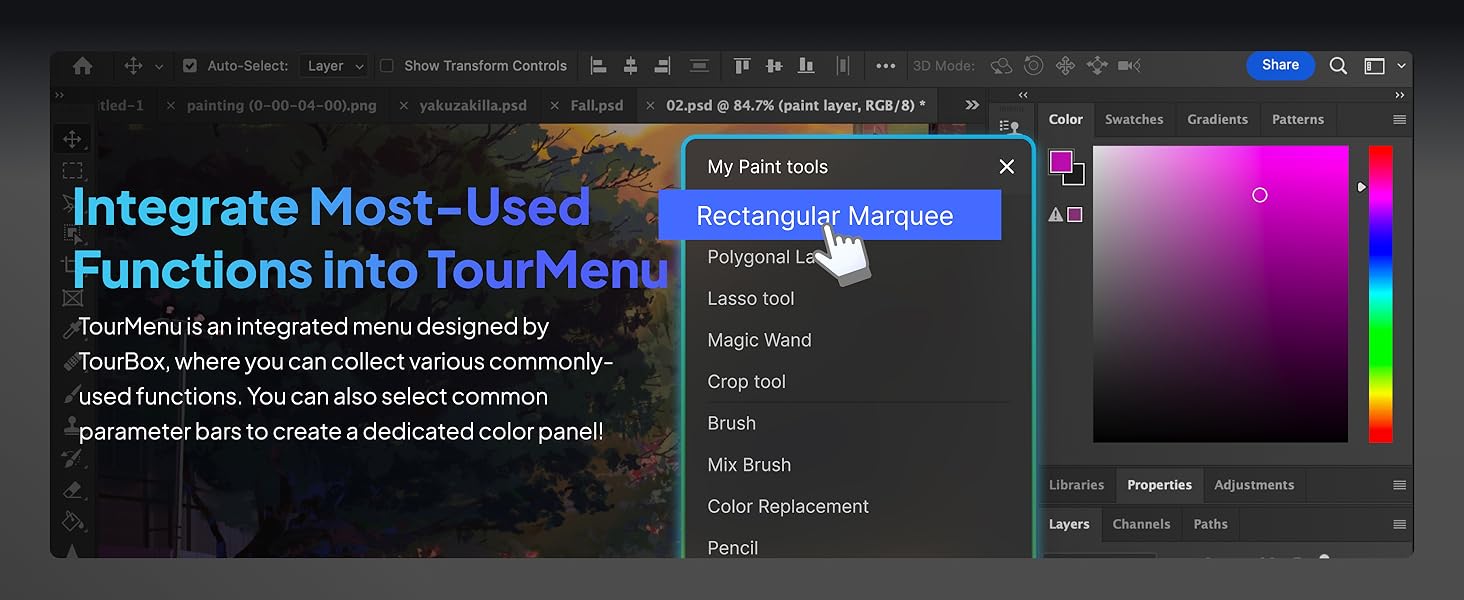Image resolution: width=1464 pixels, height=600 pixels.
Task: Select the Eraser tool in left toolbar
Action: click(x=72, y=490)
